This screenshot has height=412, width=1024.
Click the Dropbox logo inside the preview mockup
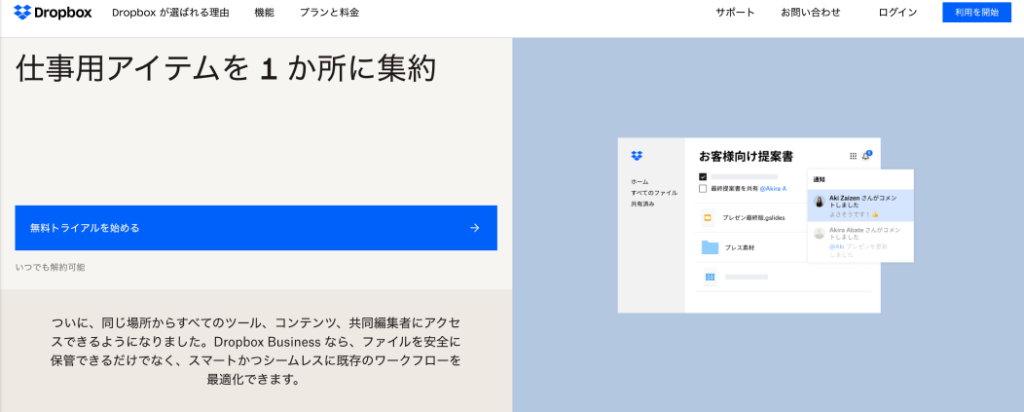point(637,155)
